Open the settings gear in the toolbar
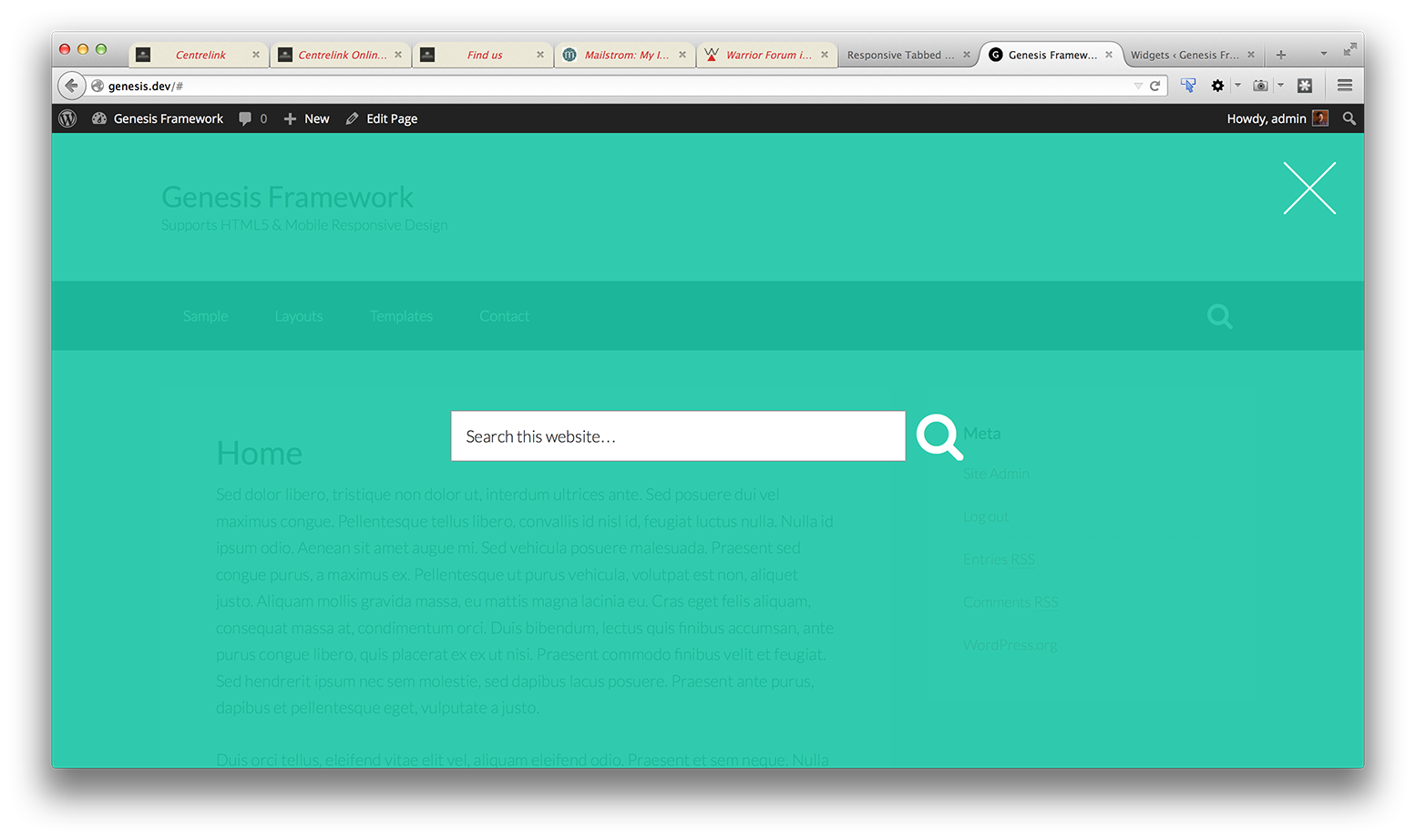This screenshot has width=1416, height=840. tap(1217, 85)
